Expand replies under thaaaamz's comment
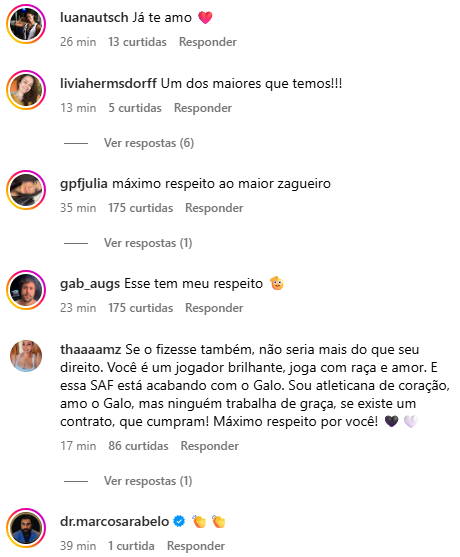 pos(148,481)
